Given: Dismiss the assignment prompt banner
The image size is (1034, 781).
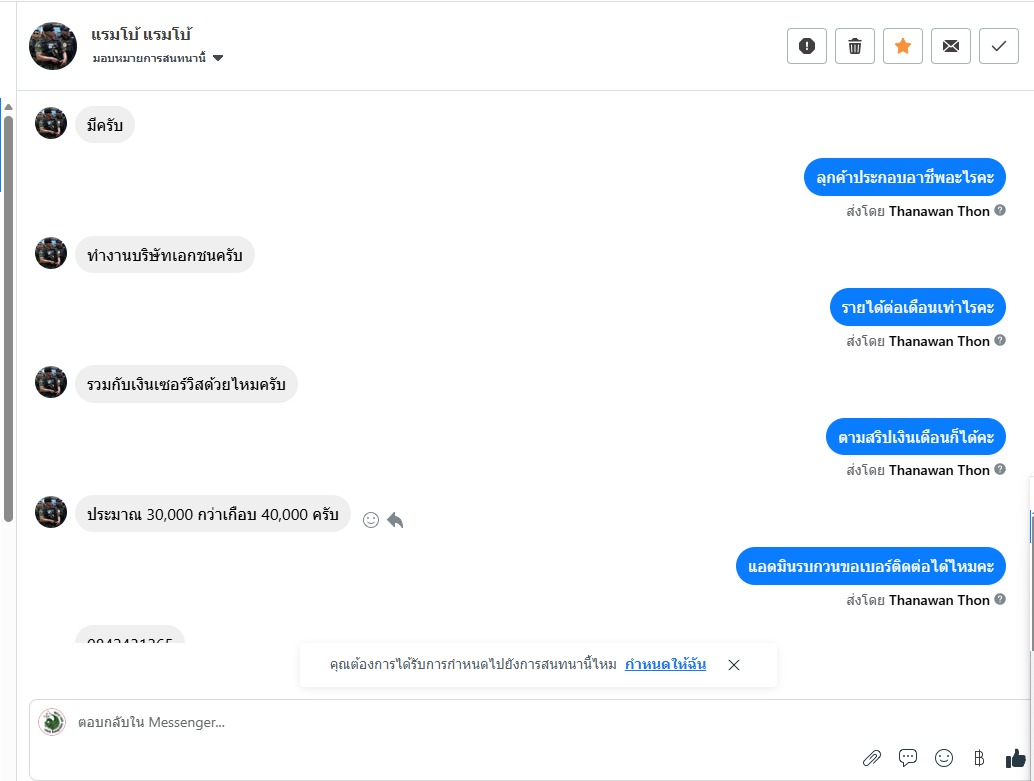Looking at the screenshot, I should tap(734, 665).
